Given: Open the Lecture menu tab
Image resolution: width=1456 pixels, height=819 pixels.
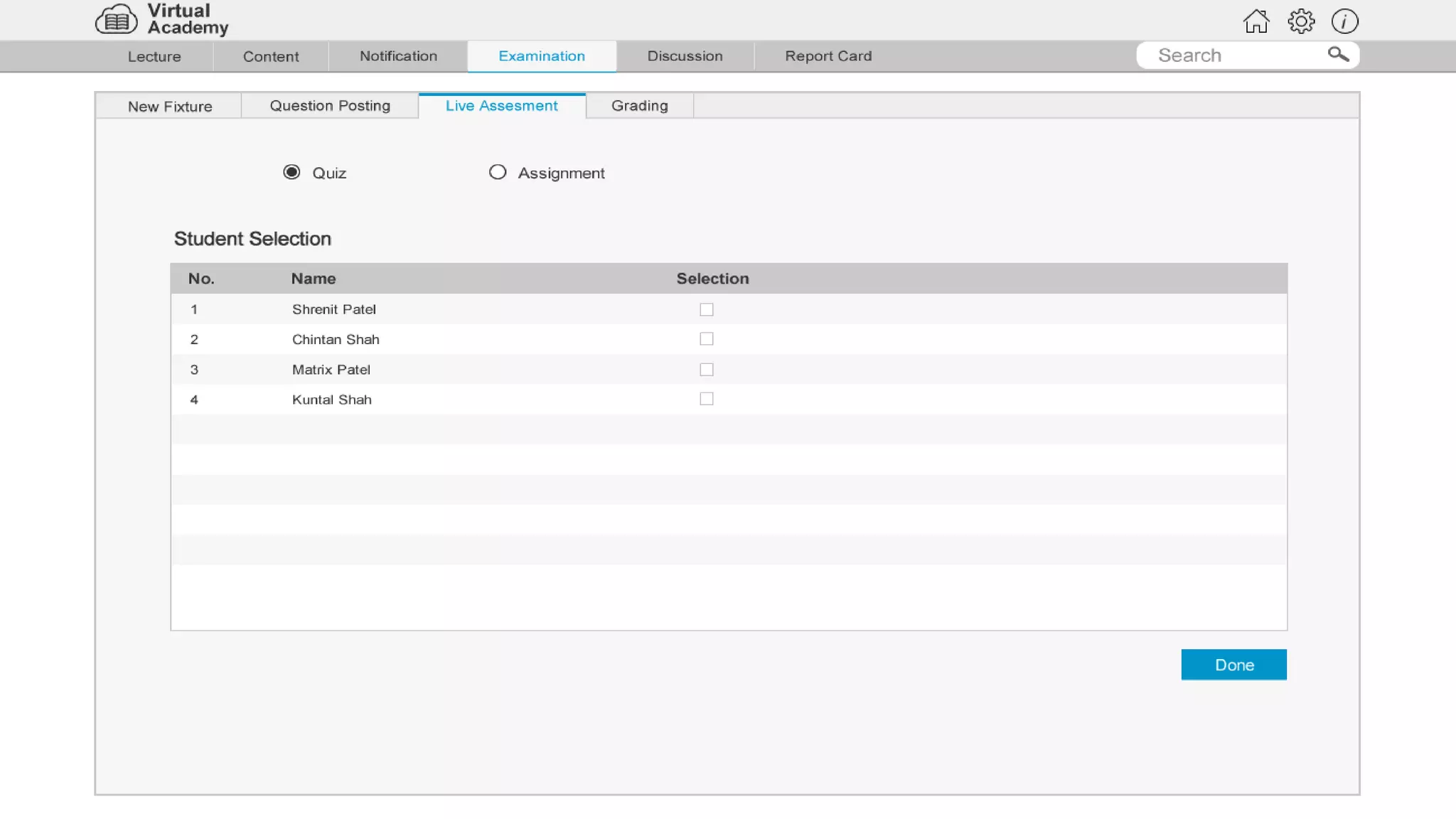Looking at the screenshot, I should tap(154, 57).
